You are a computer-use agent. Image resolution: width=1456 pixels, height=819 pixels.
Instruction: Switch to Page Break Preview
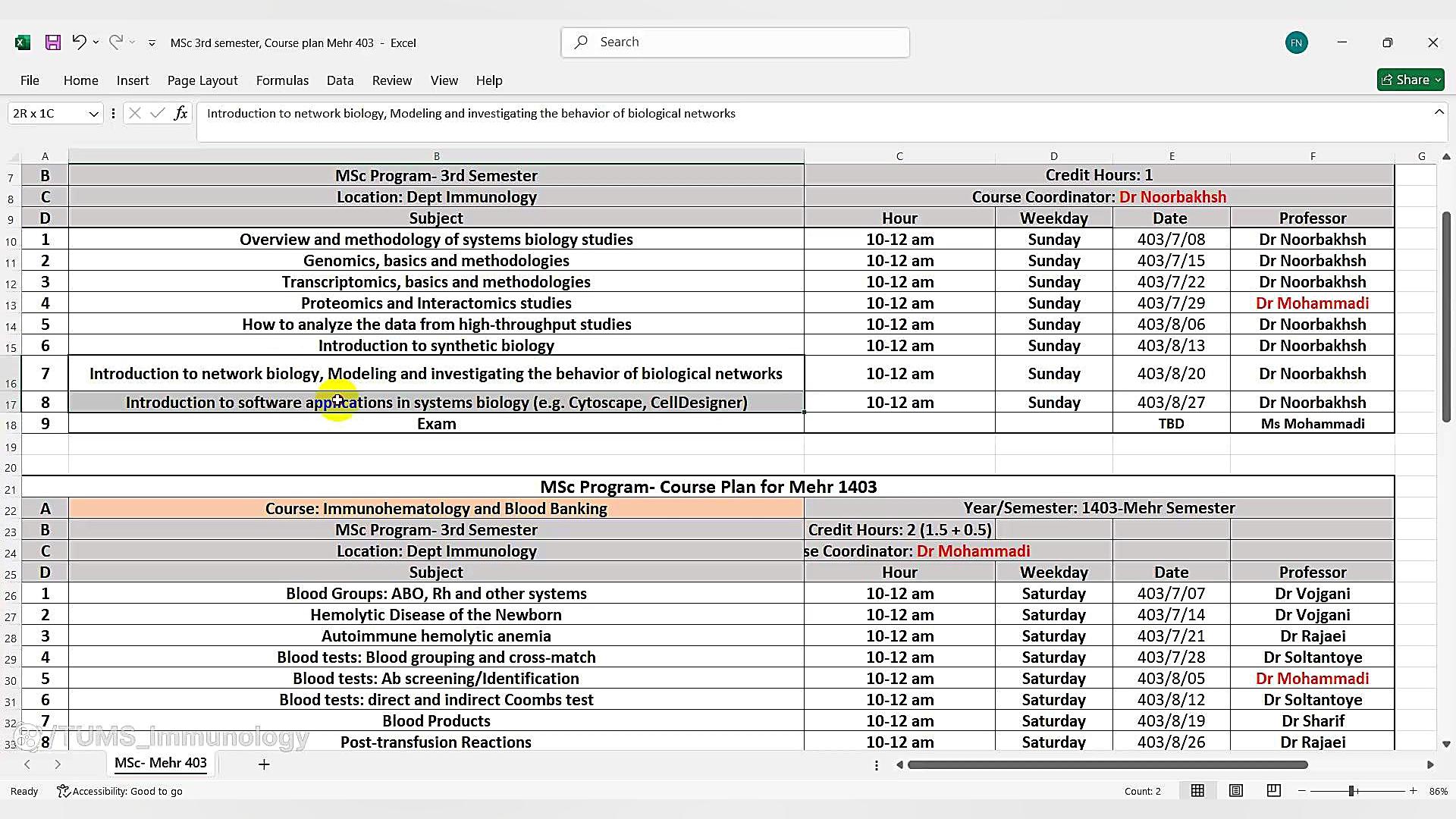pyautogui.click(x=1274, y=791)
